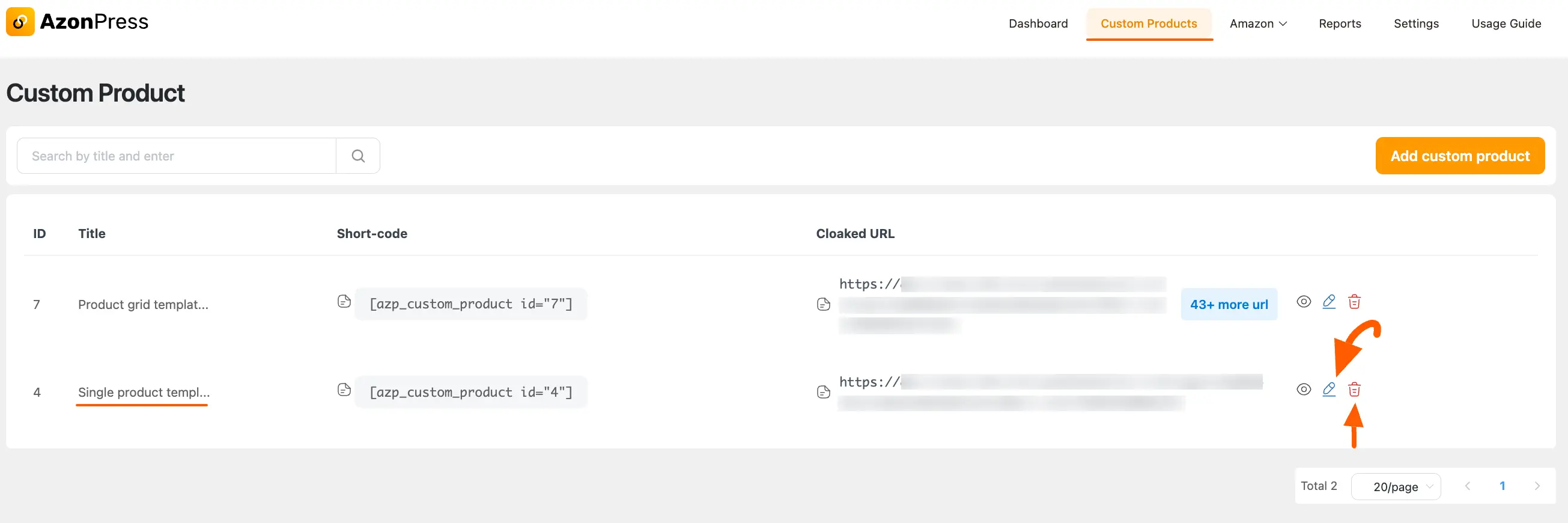Delete the Product grid template row
Viewport: 1568px width, 523px height.
pyautogui.click(x=1354, y=302)
